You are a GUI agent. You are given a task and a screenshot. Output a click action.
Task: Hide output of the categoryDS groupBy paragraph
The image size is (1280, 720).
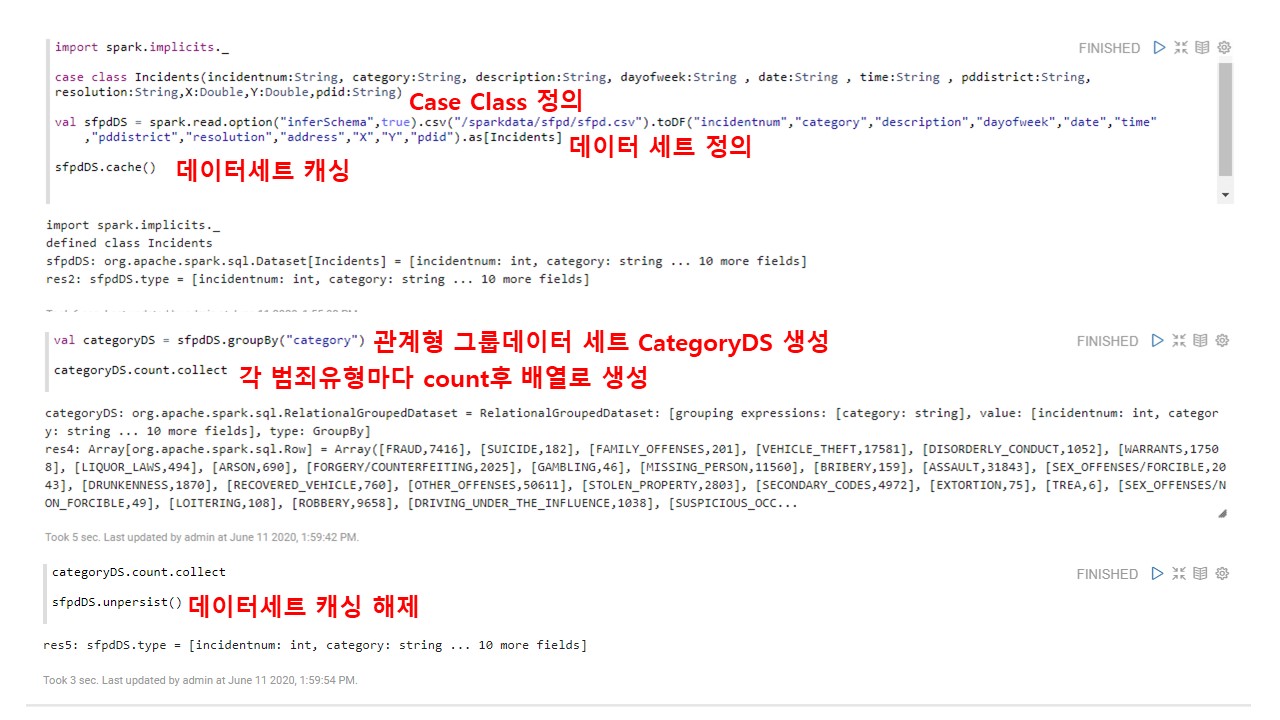tap(1201, 340)
